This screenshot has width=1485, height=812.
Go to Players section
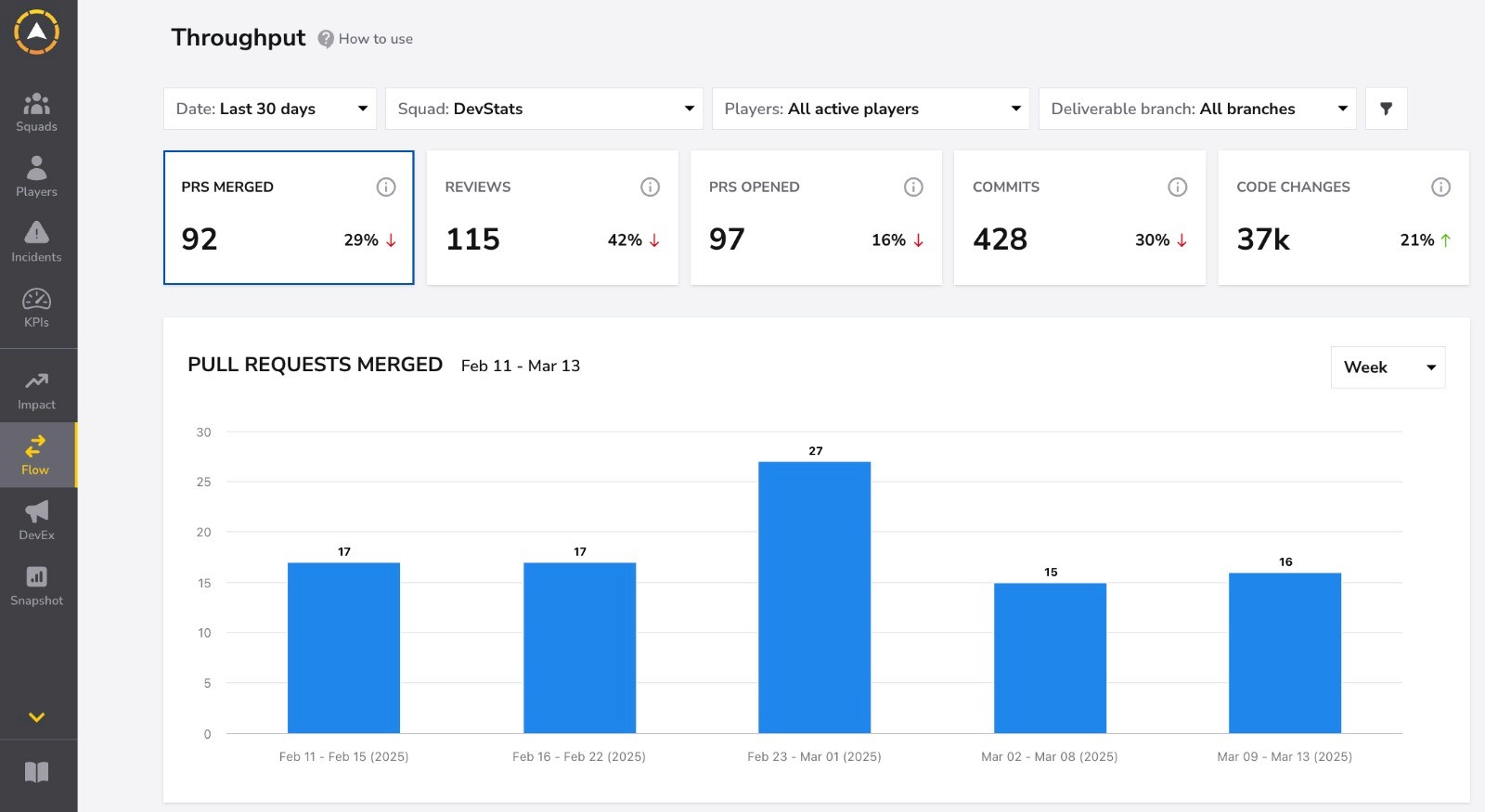click(x=36, y=177)
